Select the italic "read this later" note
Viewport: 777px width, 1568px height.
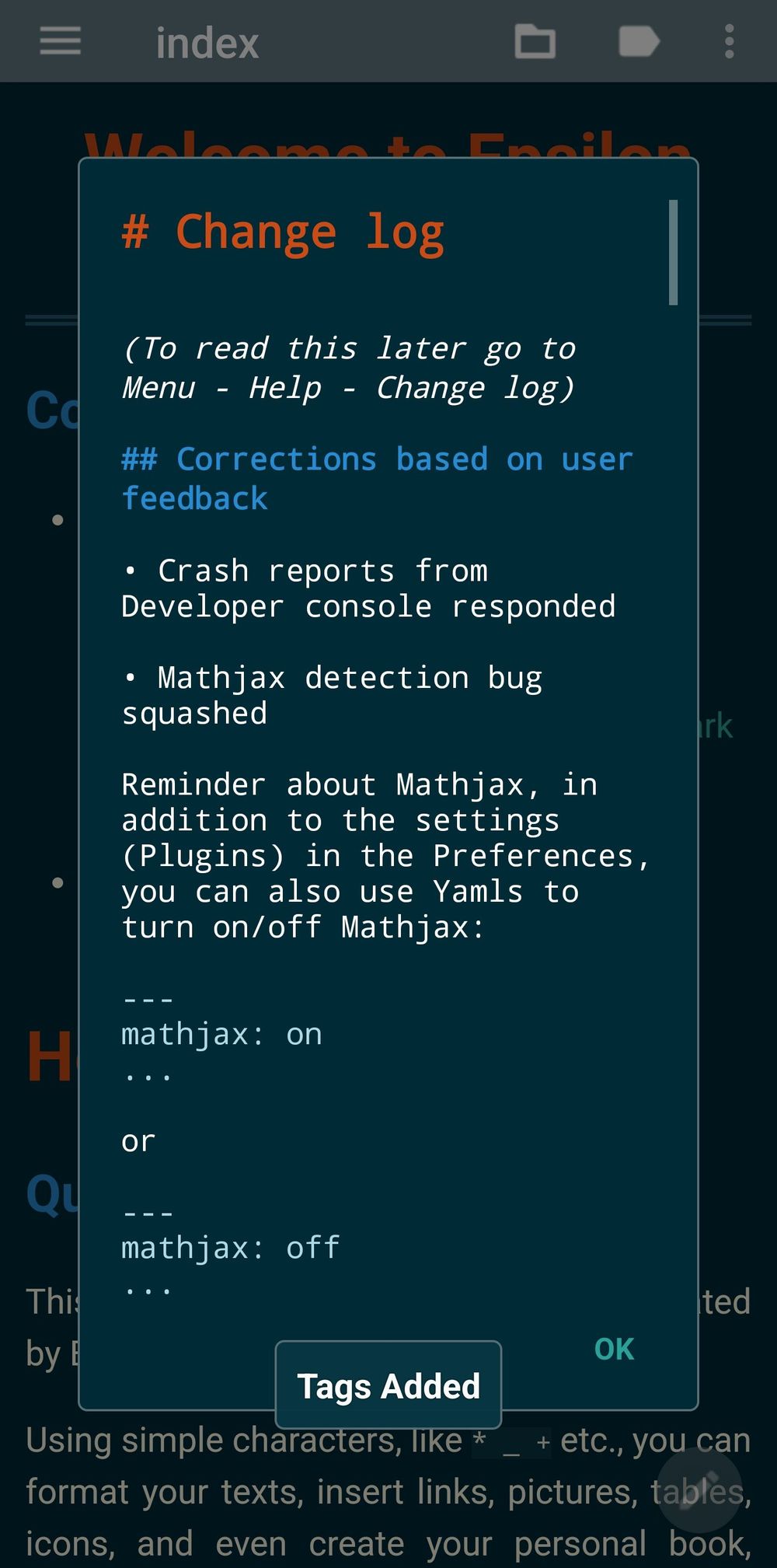350,367
